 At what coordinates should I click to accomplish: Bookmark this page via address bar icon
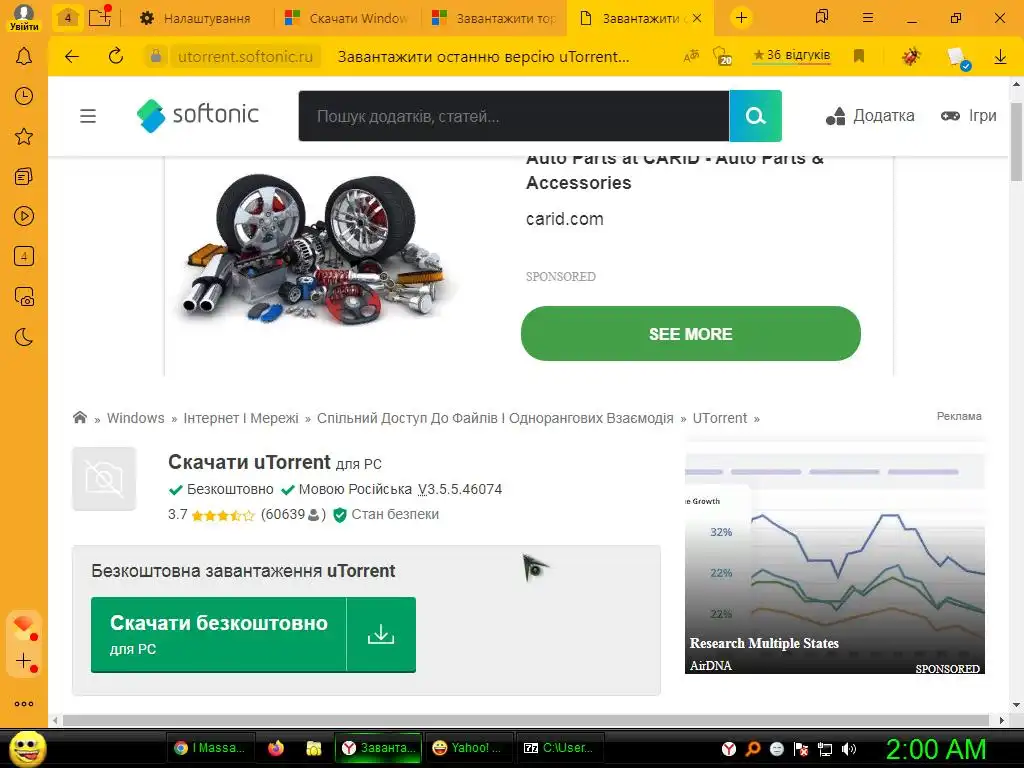pyautogui.click(x=859, y=56)
